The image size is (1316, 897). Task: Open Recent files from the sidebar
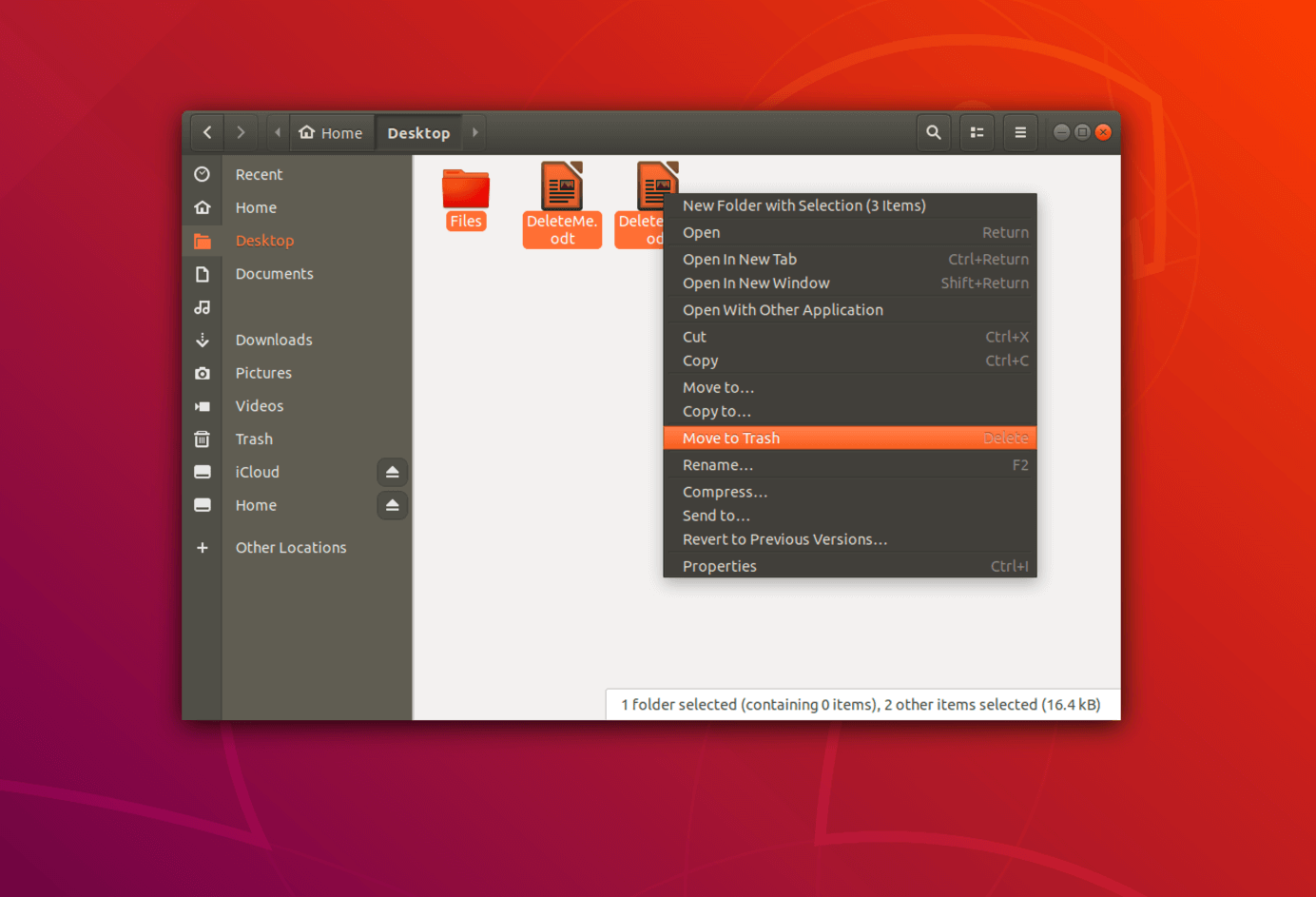tap(258, 174)
